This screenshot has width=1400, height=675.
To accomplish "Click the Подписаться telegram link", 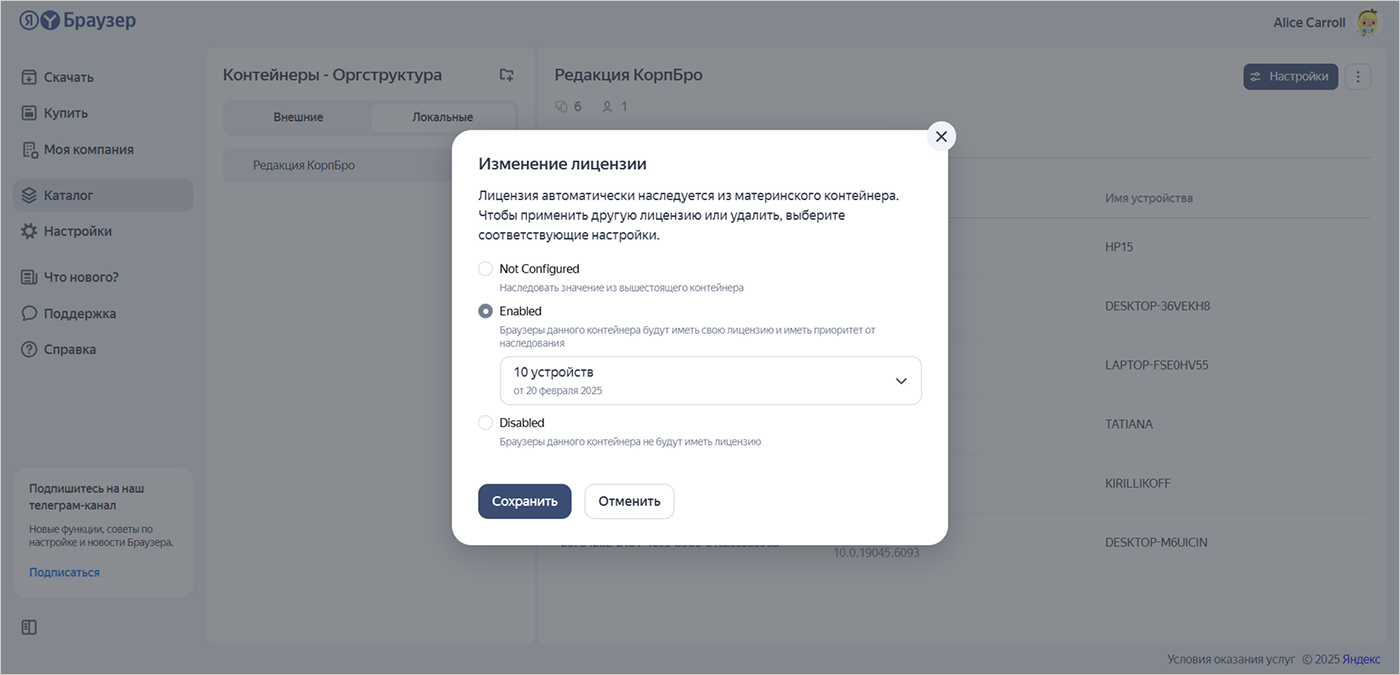I will [64, 572].
